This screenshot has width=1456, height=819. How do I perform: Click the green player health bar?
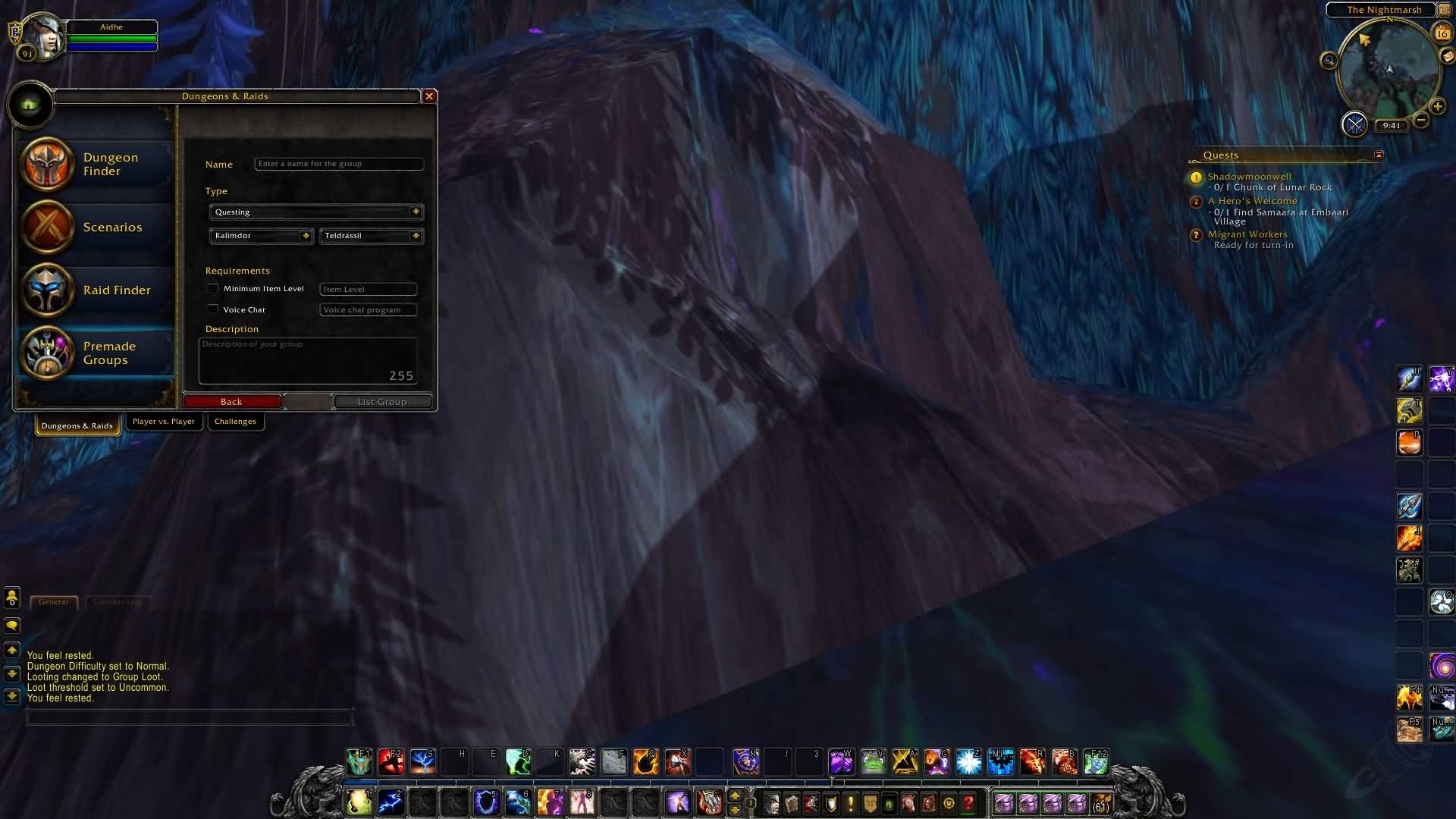tap(112, 39)
